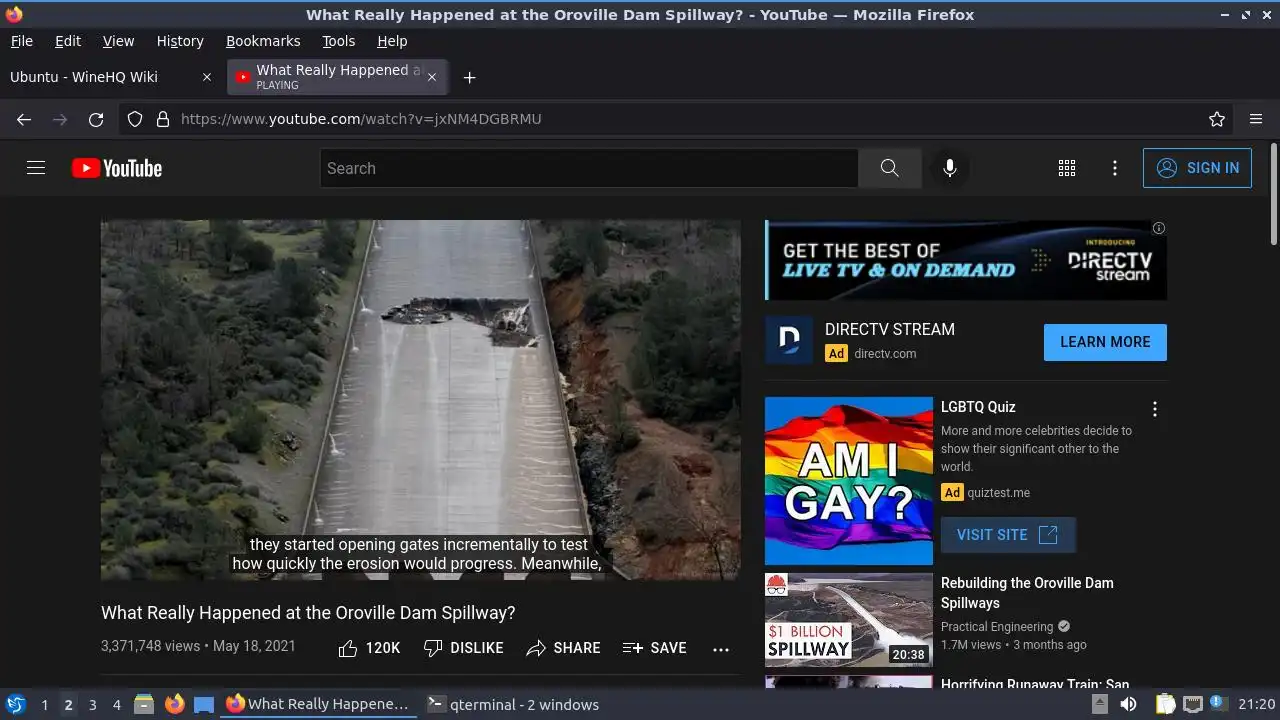
Task: Close the WineHQ Wiki tab
Action: pos(207,77)
